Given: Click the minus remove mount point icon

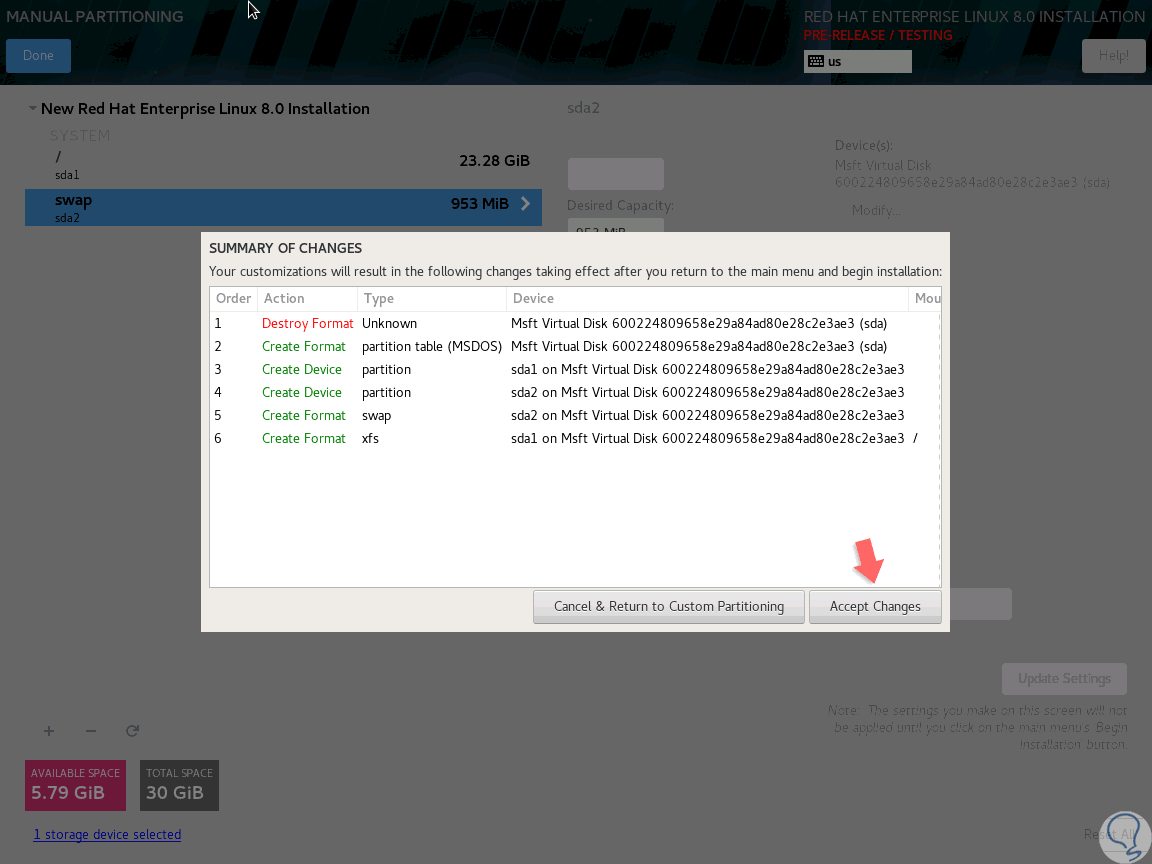Looking at the screenshot, I should [x=90, y=731].
